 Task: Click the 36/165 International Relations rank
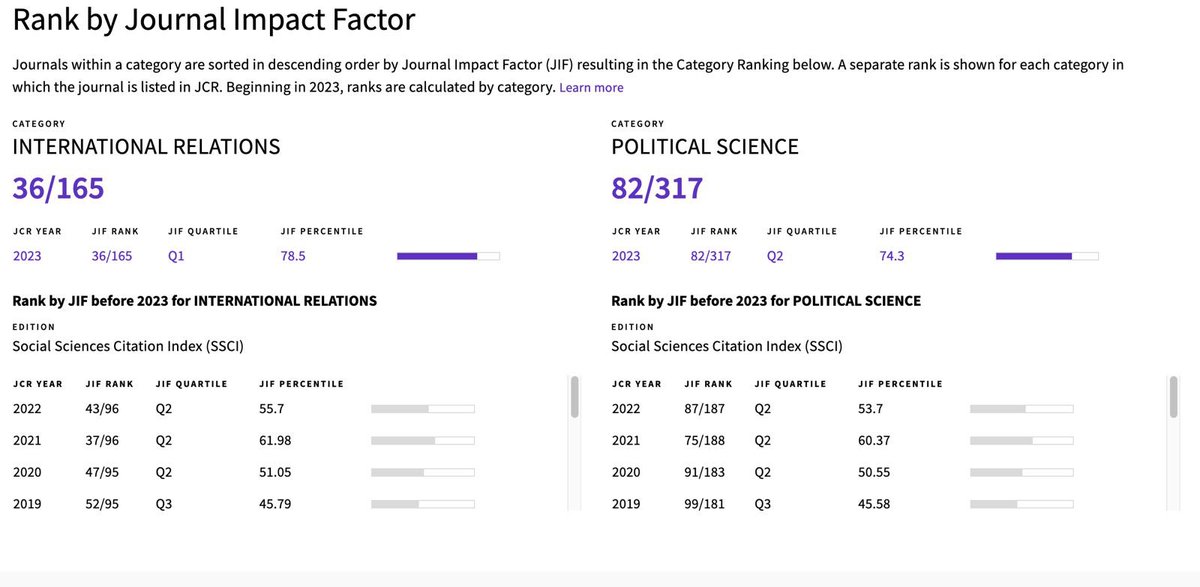point(58,187)
